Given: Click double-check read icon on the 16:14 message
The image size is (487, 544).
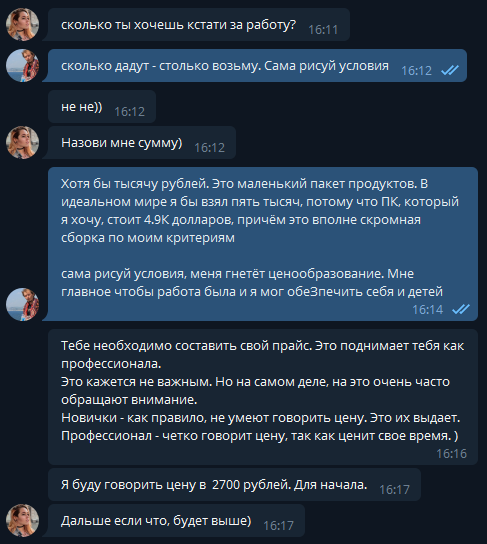Looking at the screenshot, I should coord(461,309).
